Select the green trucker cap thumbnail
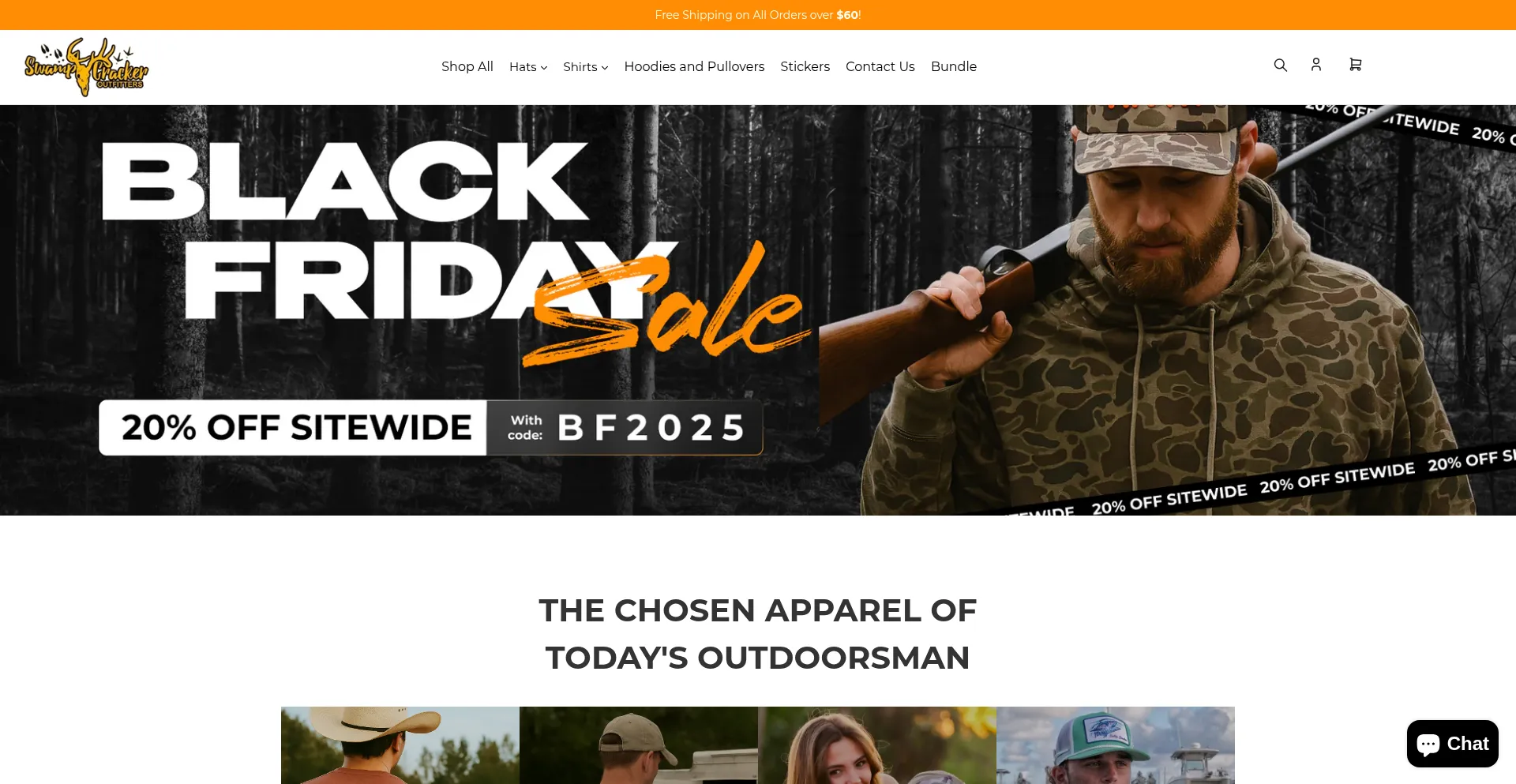1516x784 pixels. tap(1116, 745)
